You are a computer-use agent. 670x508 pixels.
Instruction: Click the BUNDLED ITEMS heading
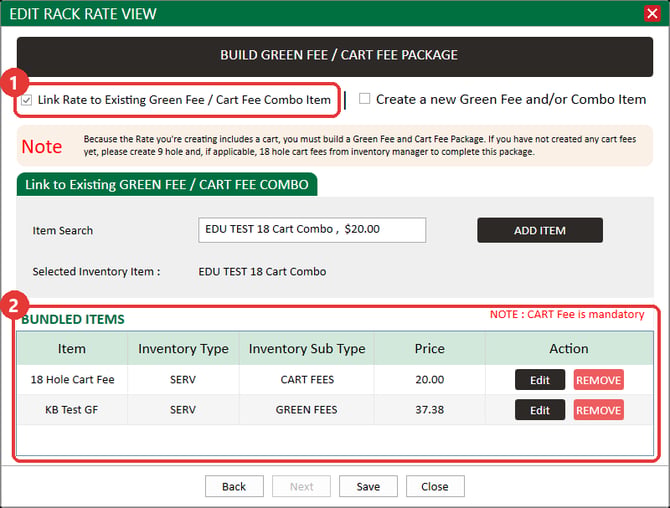click(x=73, y=319)
